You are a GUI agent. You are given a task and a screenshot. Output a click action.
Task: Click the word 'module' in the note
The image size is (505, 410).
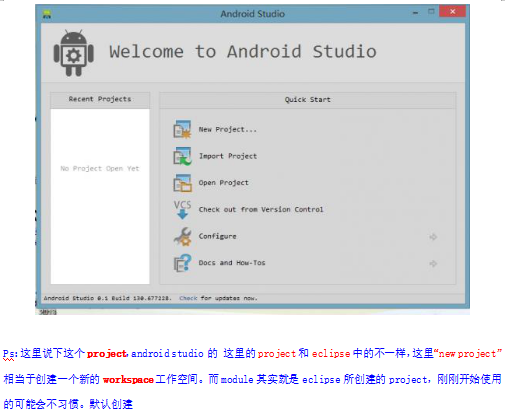click(x=237, y=380)
